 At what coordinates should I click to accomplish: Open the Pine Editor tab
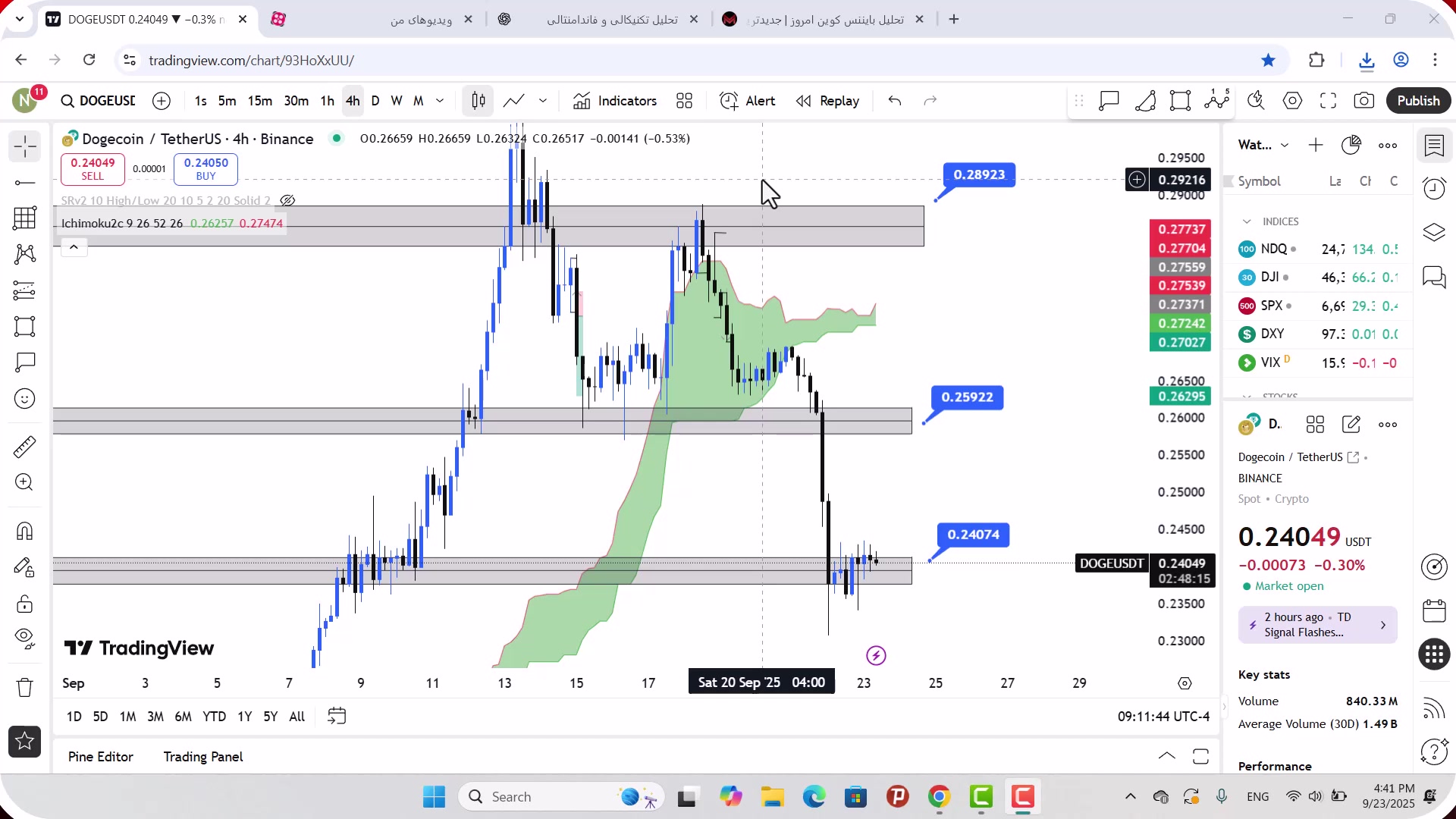(100, 757)
